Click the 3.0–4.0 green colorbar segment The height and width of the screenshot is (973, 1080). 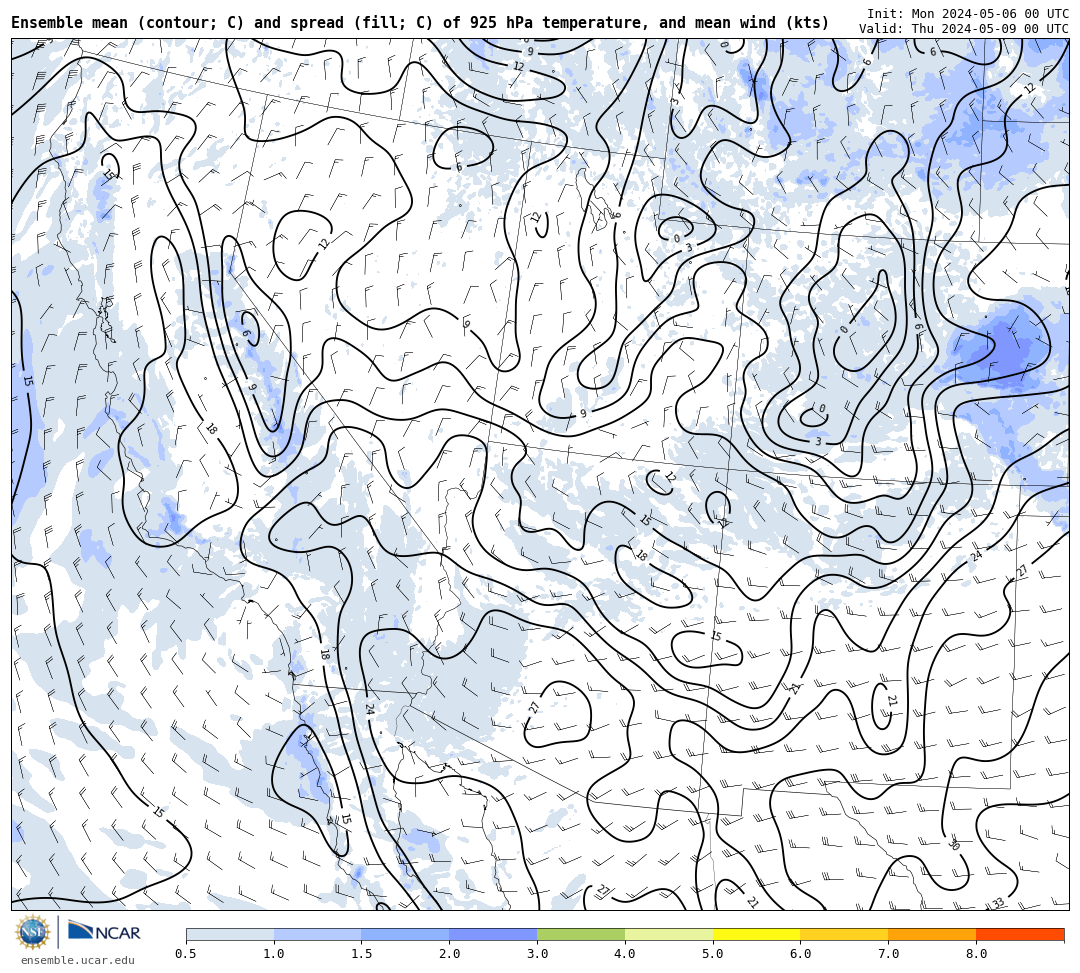581,934
